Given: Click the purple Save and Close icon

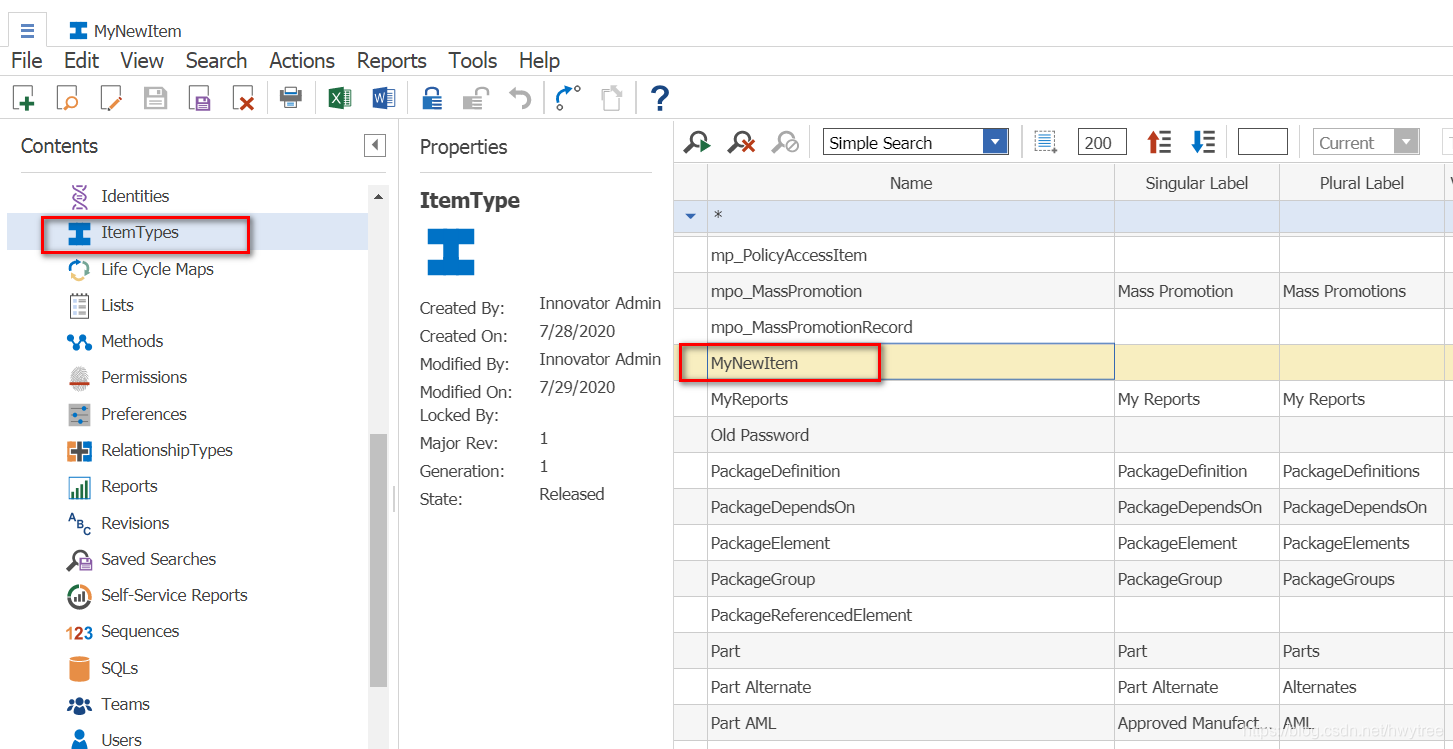Looking at the screenshot, I should [199, 98].
